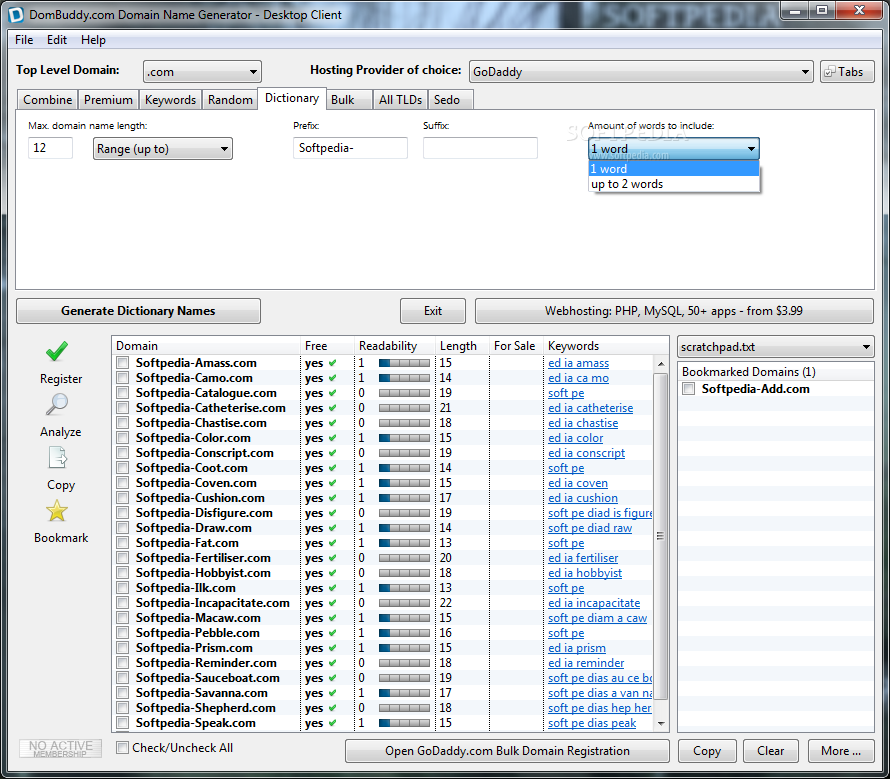Image resolution: width=890 pixels, height=779 pixels.
Task: Open the Edit menu
Action: (57, 40)
